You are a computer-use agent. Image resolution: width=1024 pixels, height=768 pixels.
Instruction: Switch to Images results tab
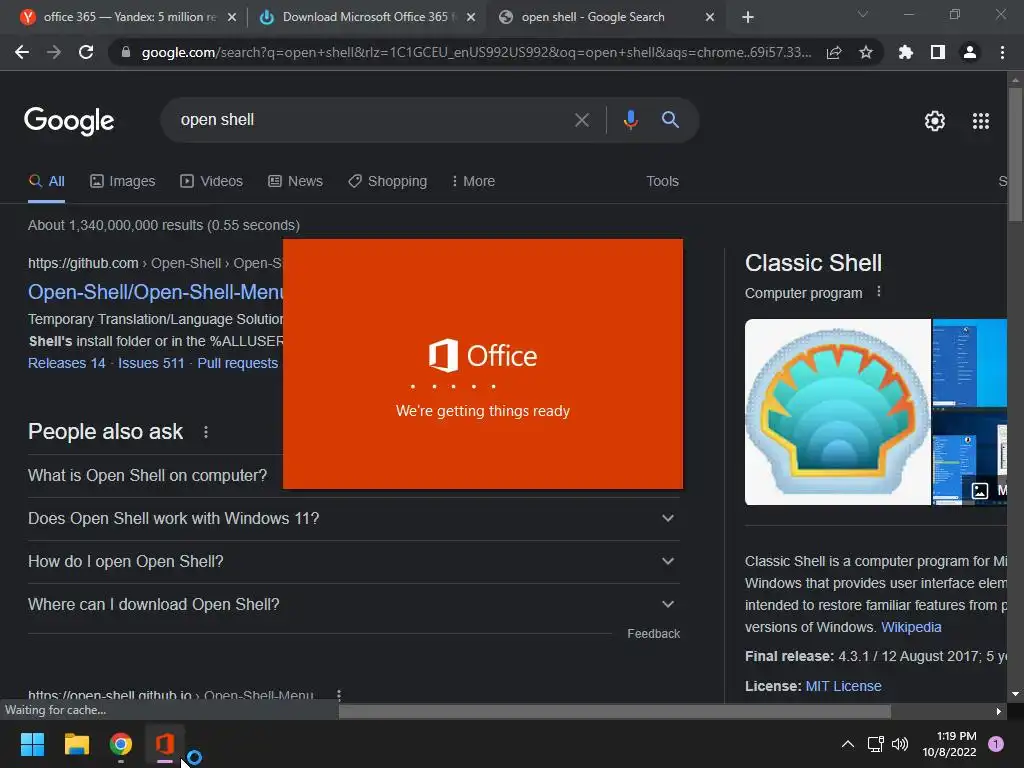click(123, 182)
